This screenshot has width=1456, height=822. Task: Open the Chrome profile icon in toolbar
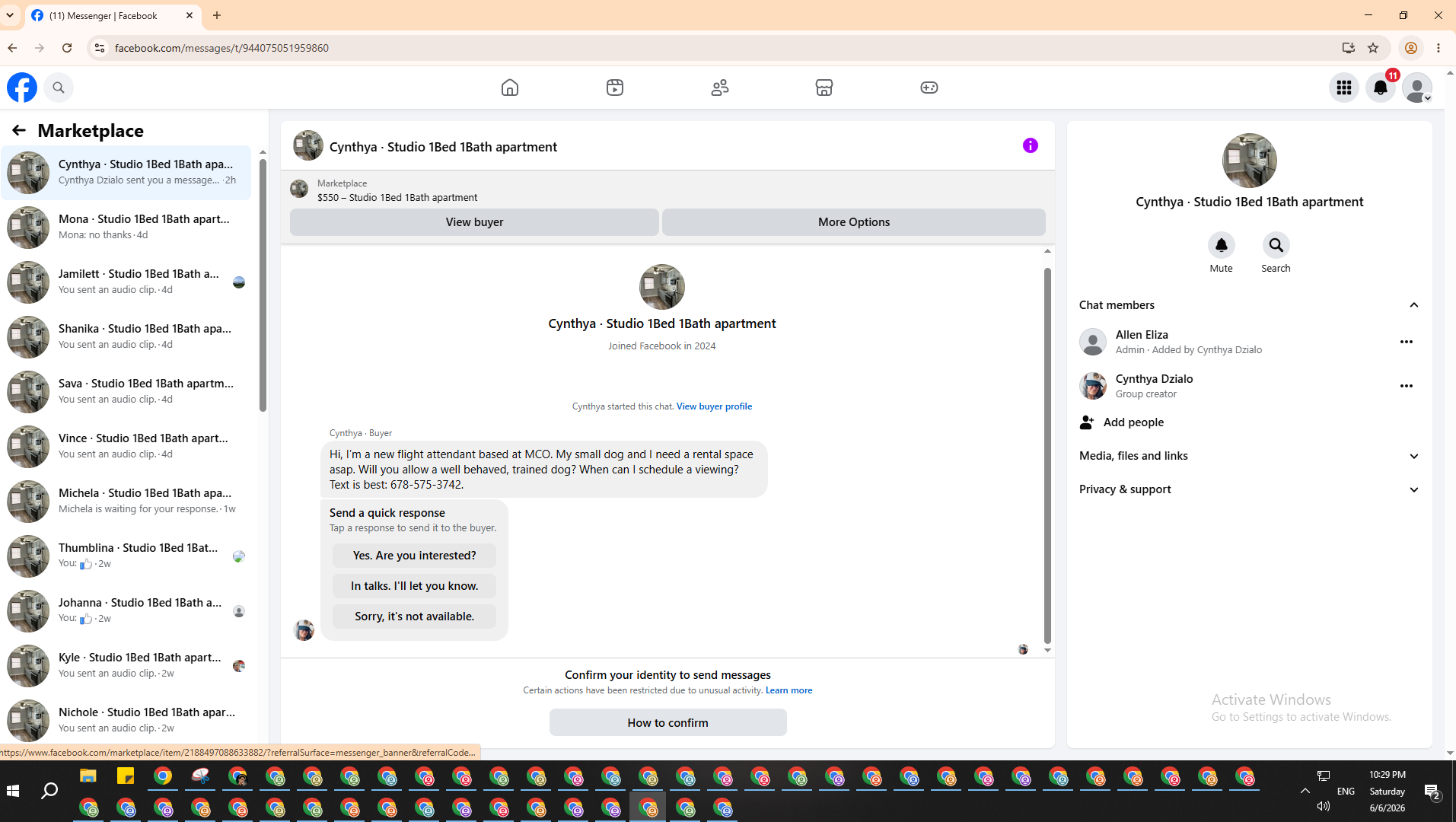(x=1410, y=48)
